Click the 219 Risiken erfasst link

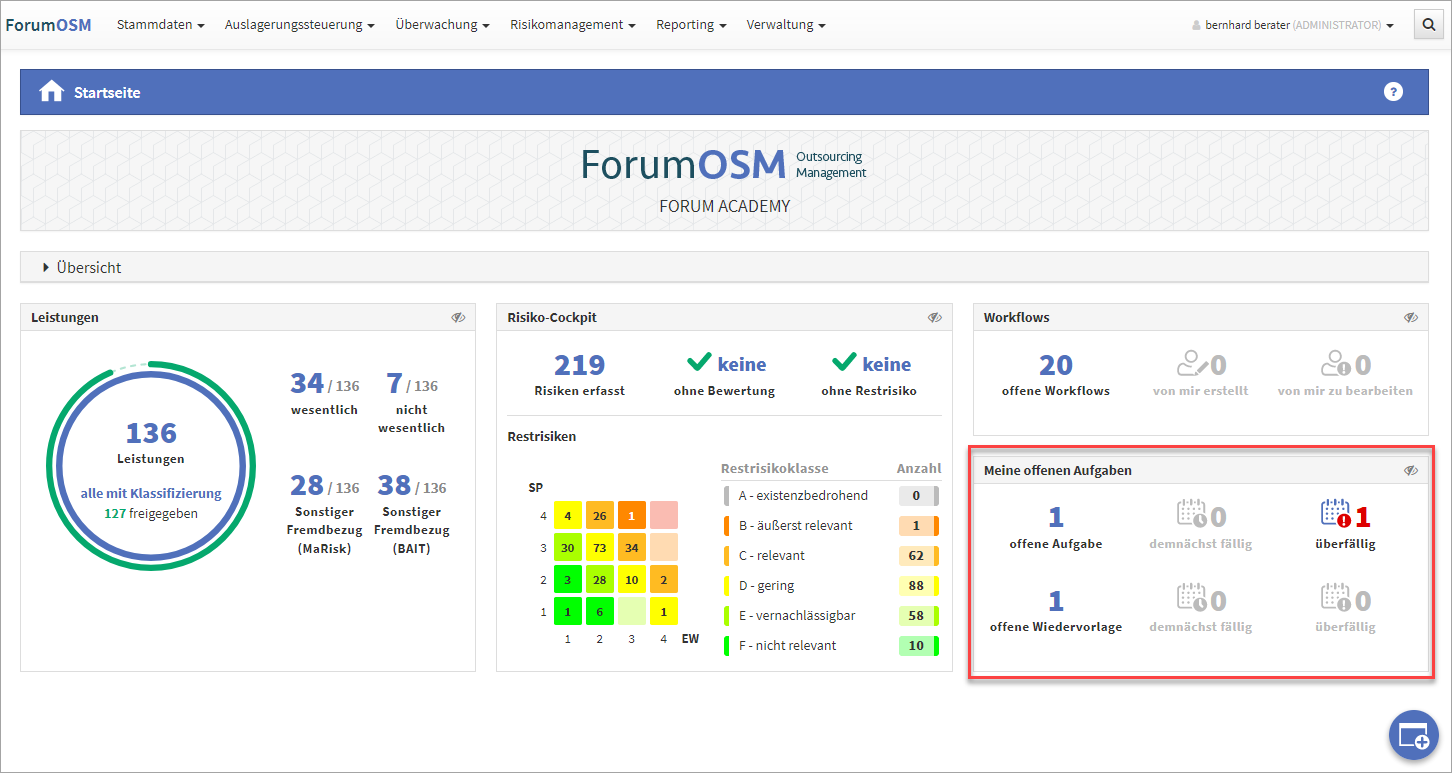pos(579,366)
